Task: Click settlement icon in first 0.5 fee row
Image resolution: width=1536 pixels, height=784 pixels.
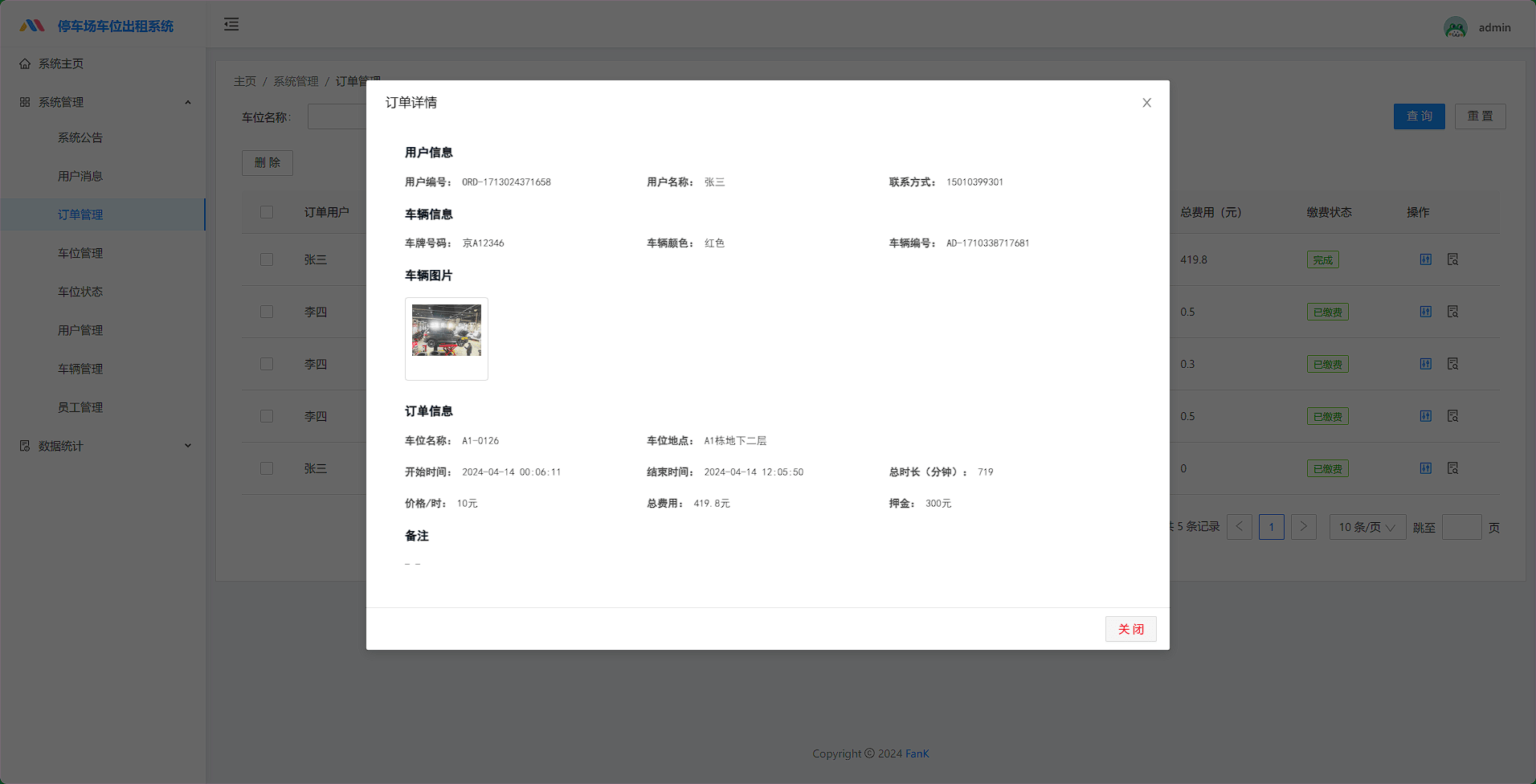Action: tap(1426, 312)
